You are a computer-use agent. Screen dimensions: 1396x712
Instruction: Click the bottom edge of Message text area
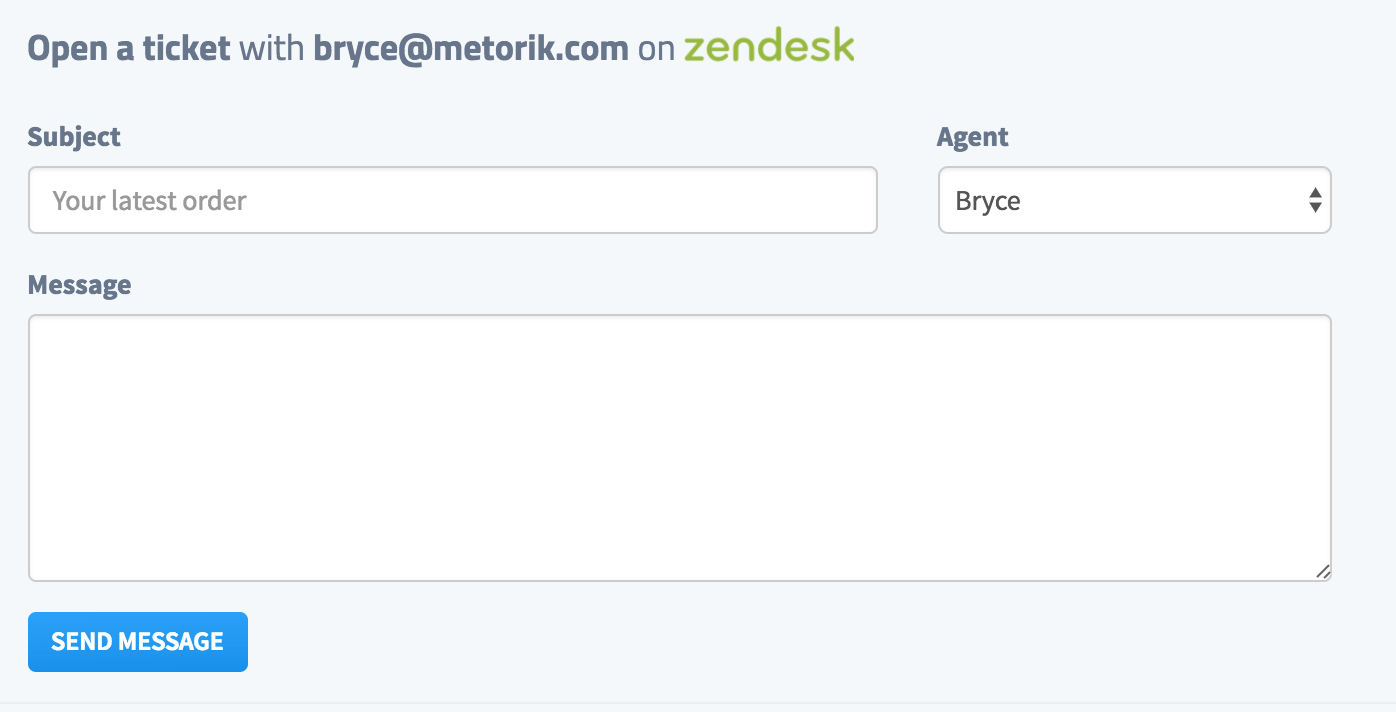tap(679, 580)
